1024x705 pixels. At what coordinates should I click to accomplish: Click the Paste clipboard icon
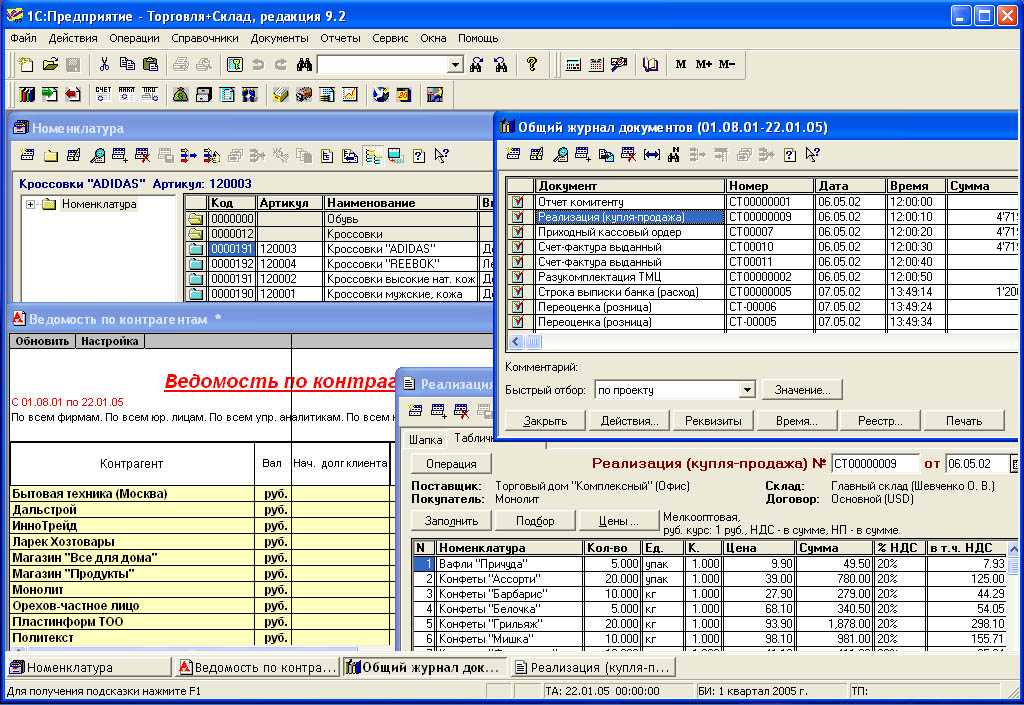(x=150, y=64)
